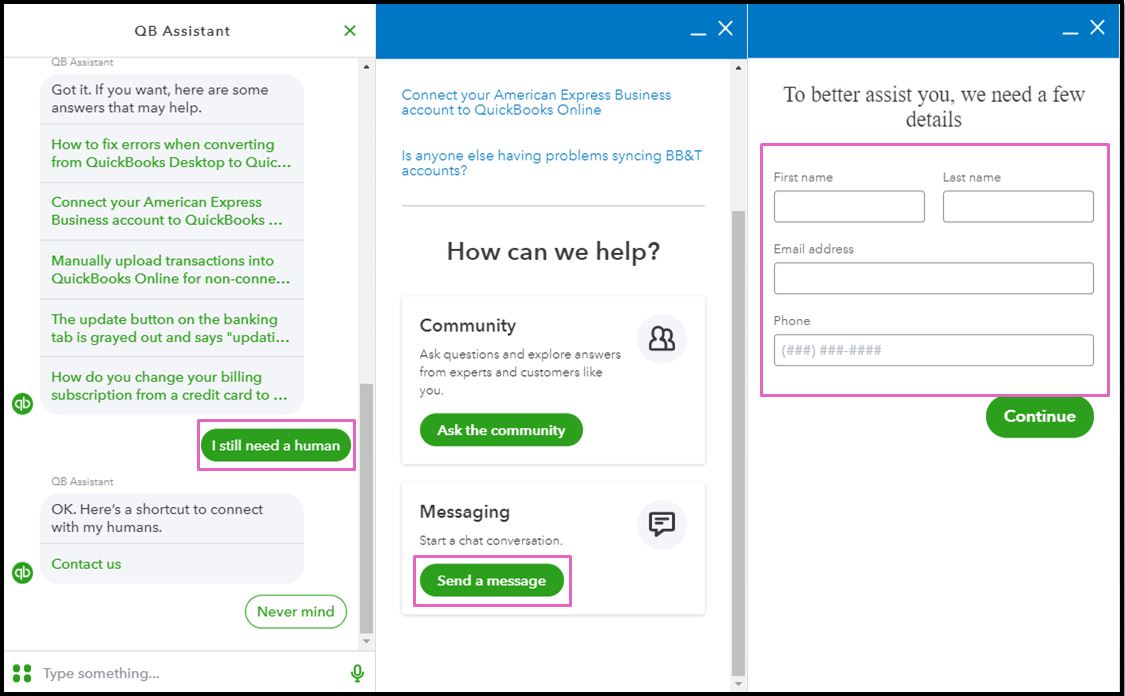Screen dimensions: 1125x696
Task: Minimize the details form window
Action: click(1070, 33)
